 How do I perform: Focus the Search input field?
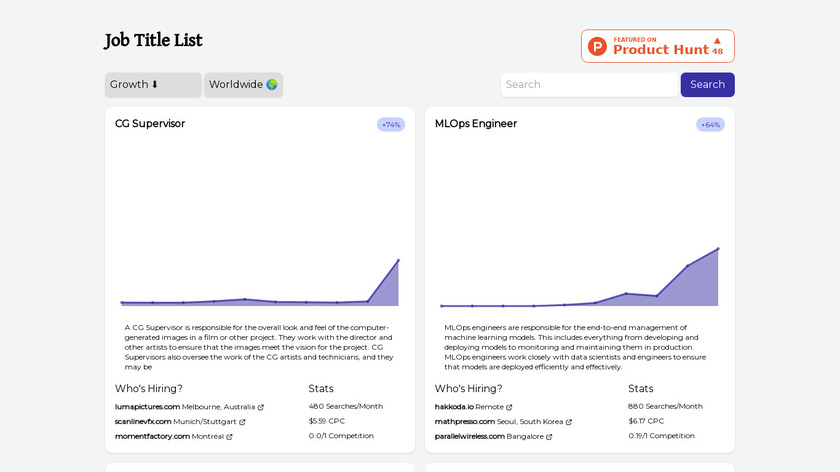click(590, 85)
